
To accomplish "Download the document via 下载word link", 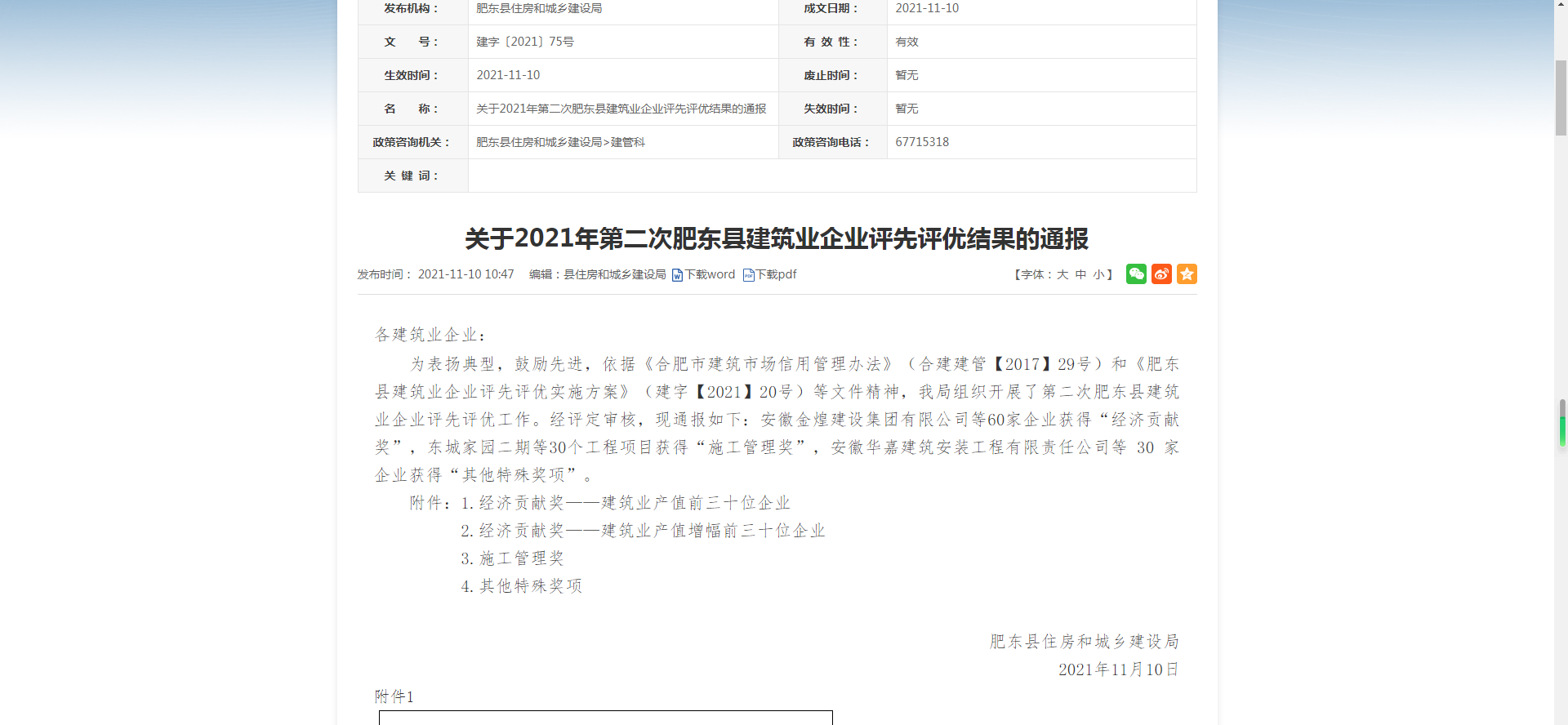I will [x=710, y=274].
